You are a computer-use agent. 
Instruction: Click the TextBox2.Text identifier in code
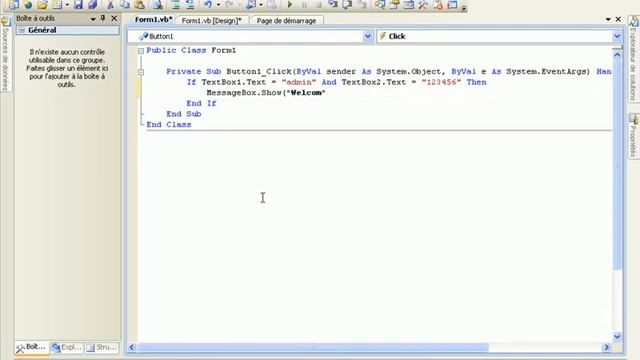[x=374, y=82]
